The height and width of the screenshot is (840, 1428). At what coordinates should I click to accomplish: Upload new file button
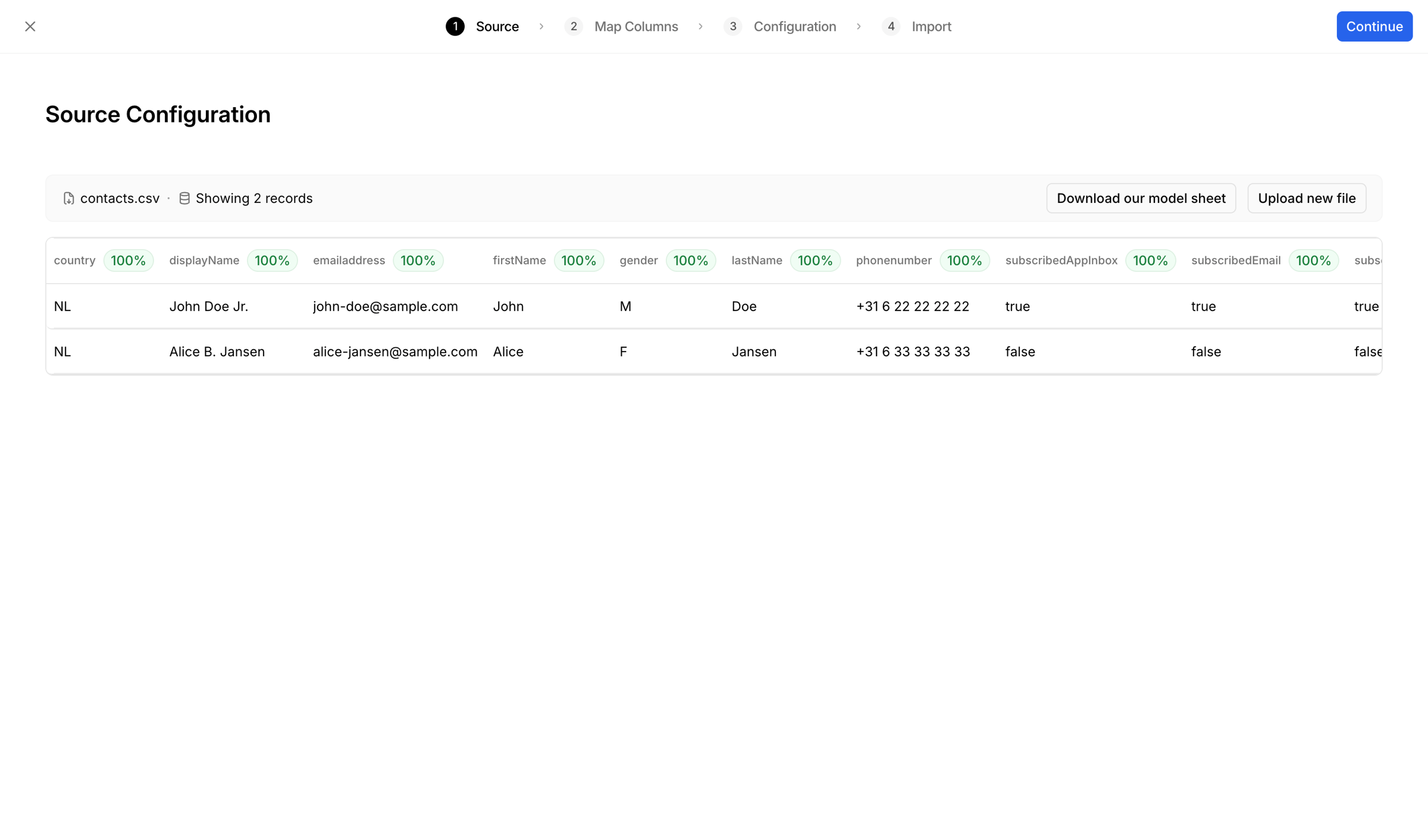(1307, 198)
